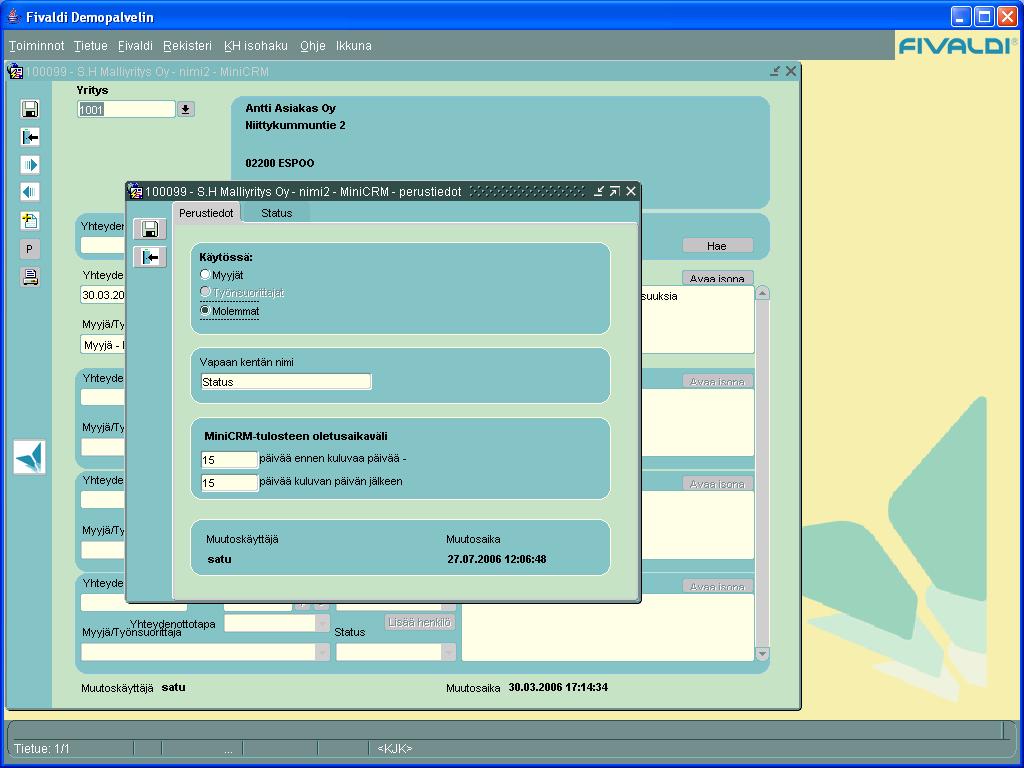The image size is (1024, 768).
Task: Maximize the perustiedot dialog
Action: click(x=615, y=191)
